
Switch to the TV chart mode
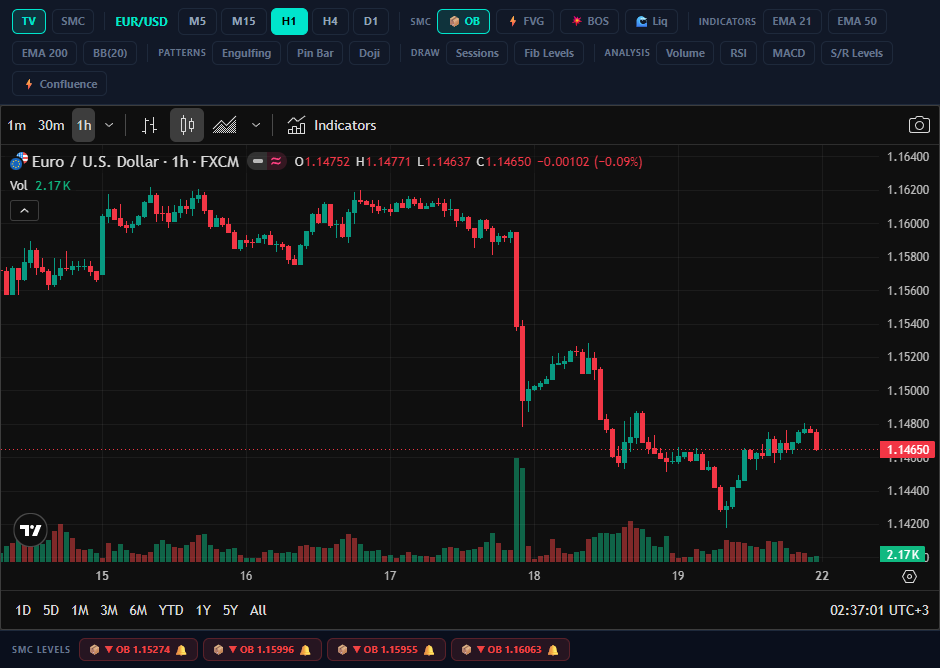[x=29, y=22]
